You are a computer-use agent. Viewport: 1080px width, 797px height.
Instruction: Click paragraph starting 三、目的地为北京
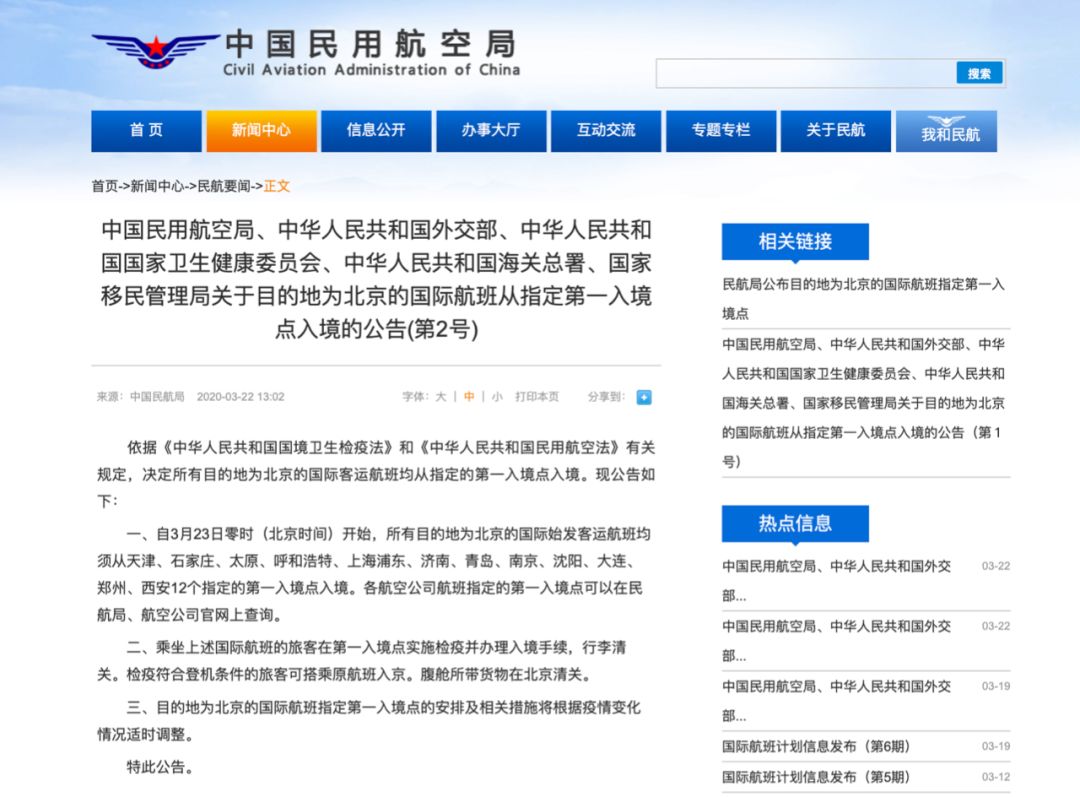coord(369,721)
